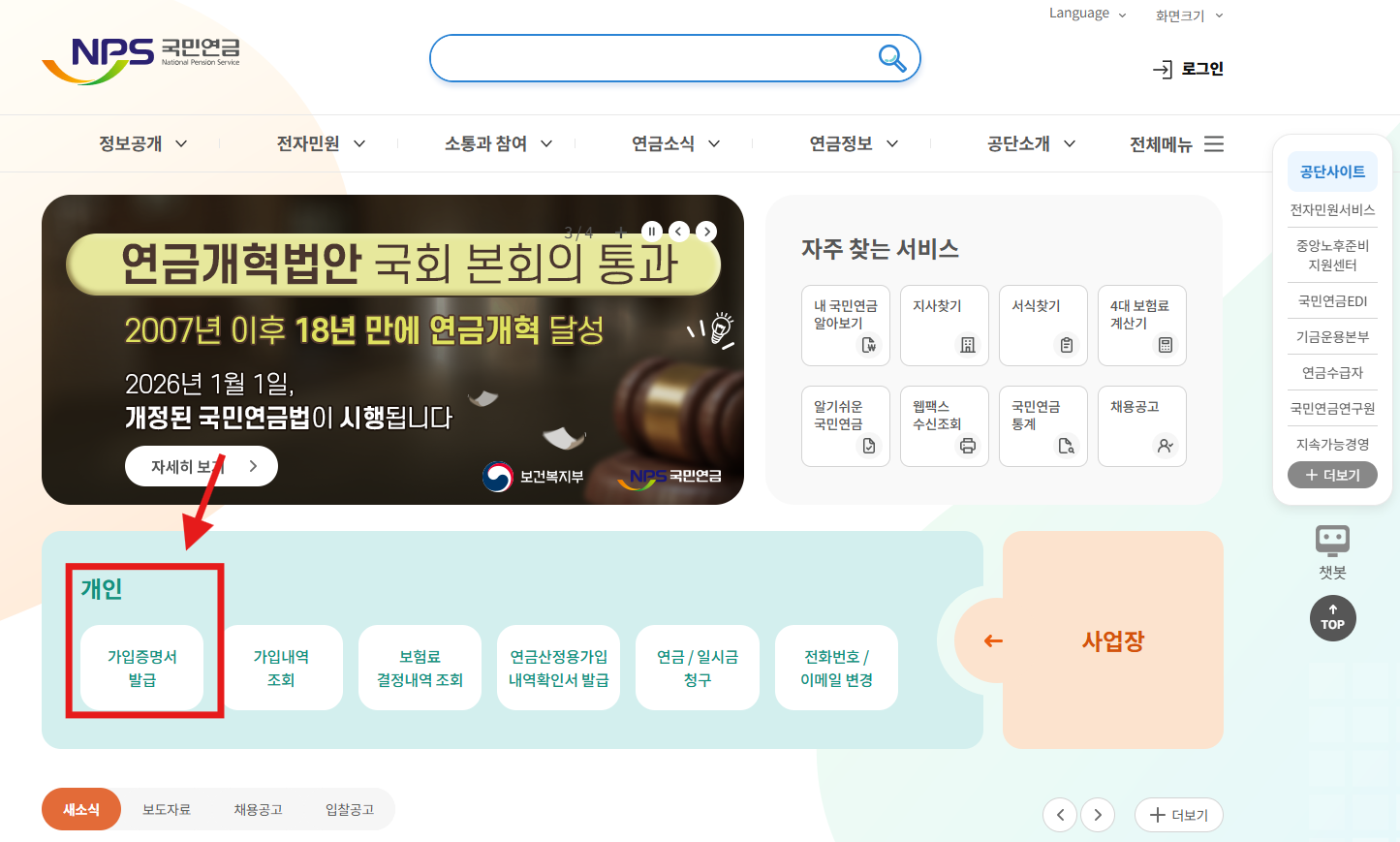Go to next news page arrow
1400x842 pixels.
1098,815
